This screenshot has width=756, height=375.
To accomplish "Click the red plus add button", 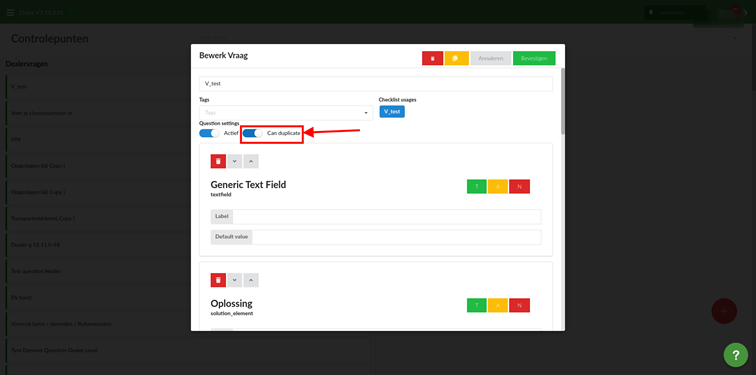I will pyautogui.click(x=724, y=311).
